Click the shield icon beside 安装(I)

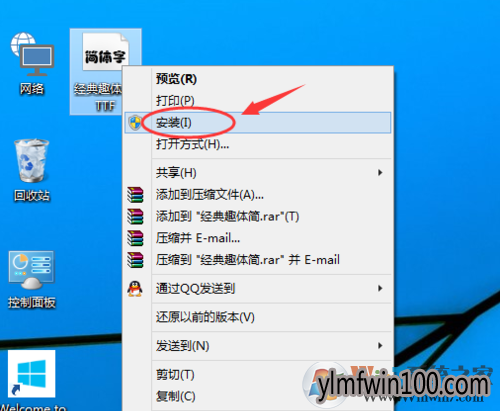[x=135, y=123]
